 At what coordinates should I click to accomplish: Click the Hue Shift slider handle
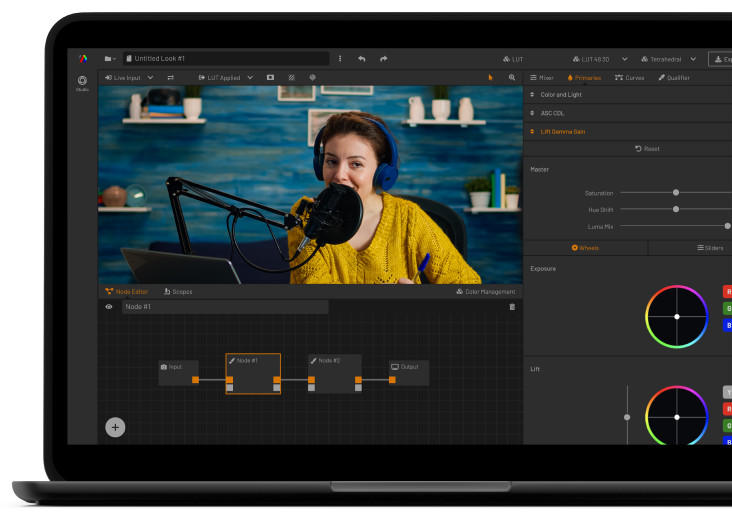pyautogui.click(x=676, y=209)
